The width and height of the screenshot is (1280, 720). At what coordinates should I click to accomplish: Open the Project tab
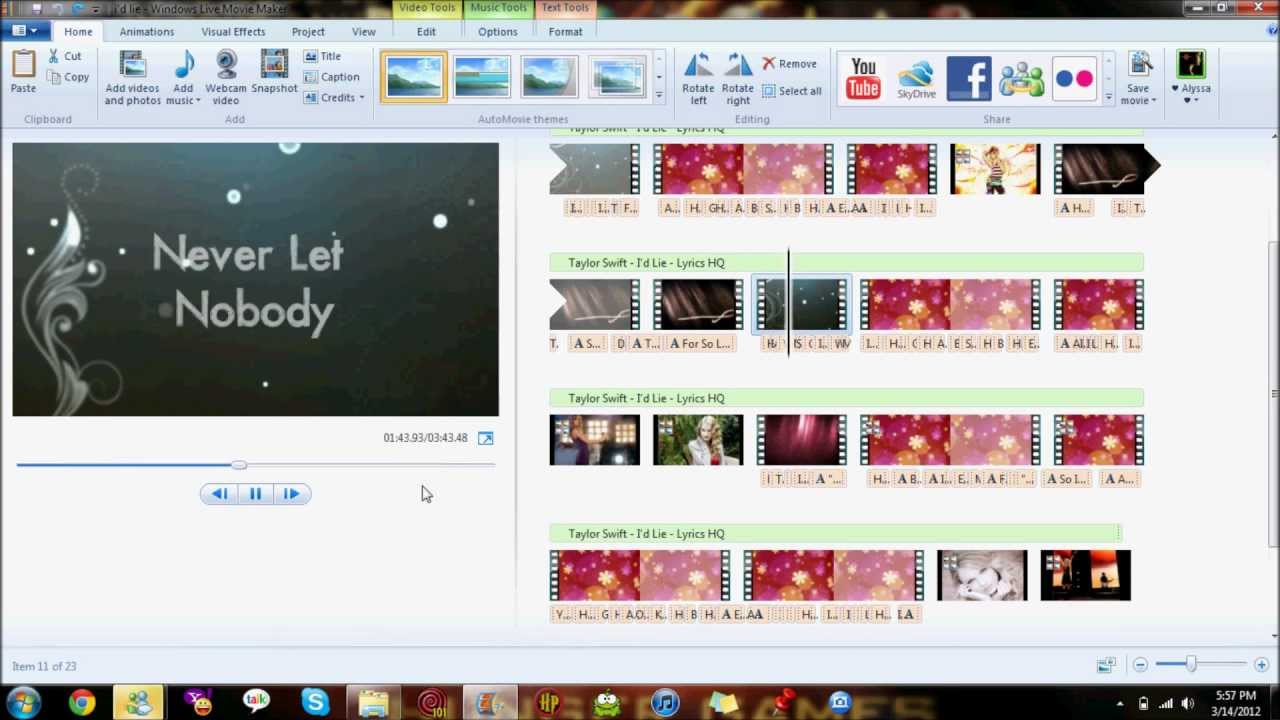(308, 31)
